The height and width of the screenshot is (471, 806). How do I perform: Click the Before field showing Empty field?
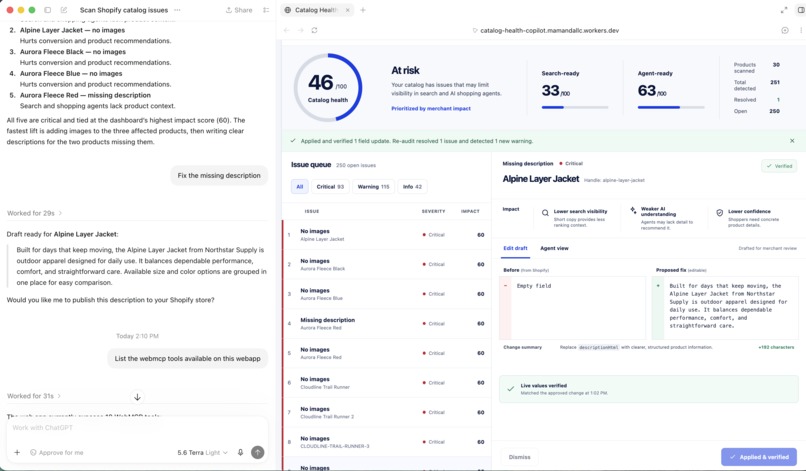tap(572, 308)
